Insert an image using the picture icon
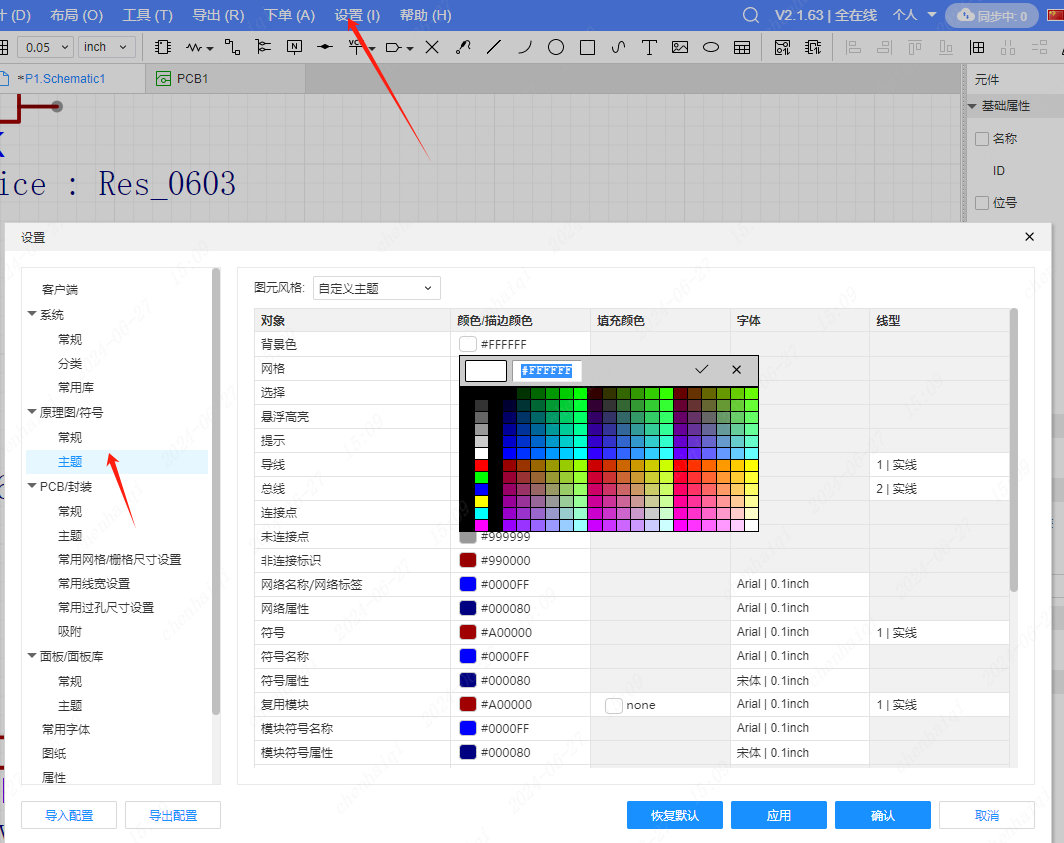 click(x=680, y=47)
